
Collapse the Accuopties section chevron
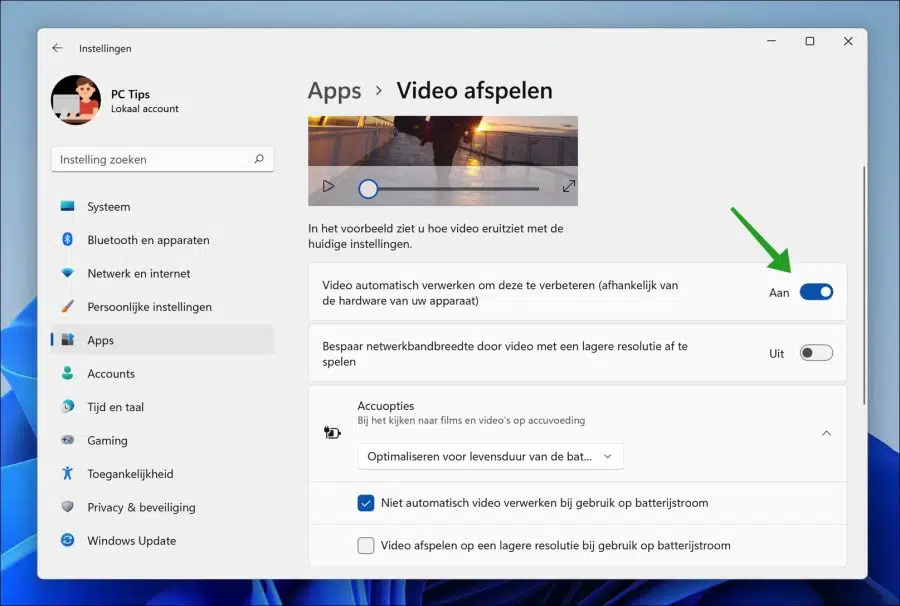click(x=826, y=433)
